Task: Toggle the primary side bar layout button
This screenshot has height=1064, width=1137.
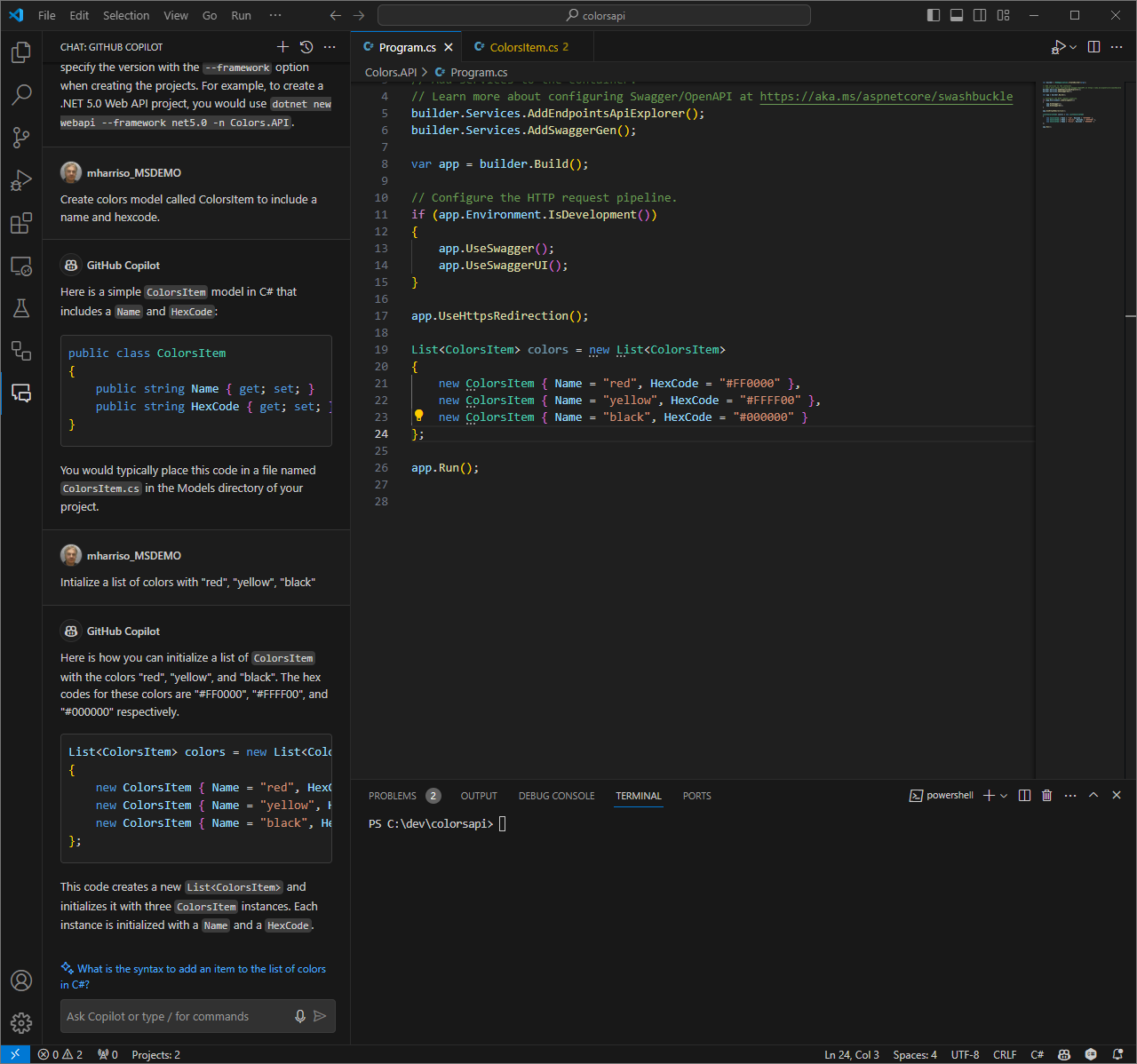Action: pyautogui.click(x=934, y=15)
